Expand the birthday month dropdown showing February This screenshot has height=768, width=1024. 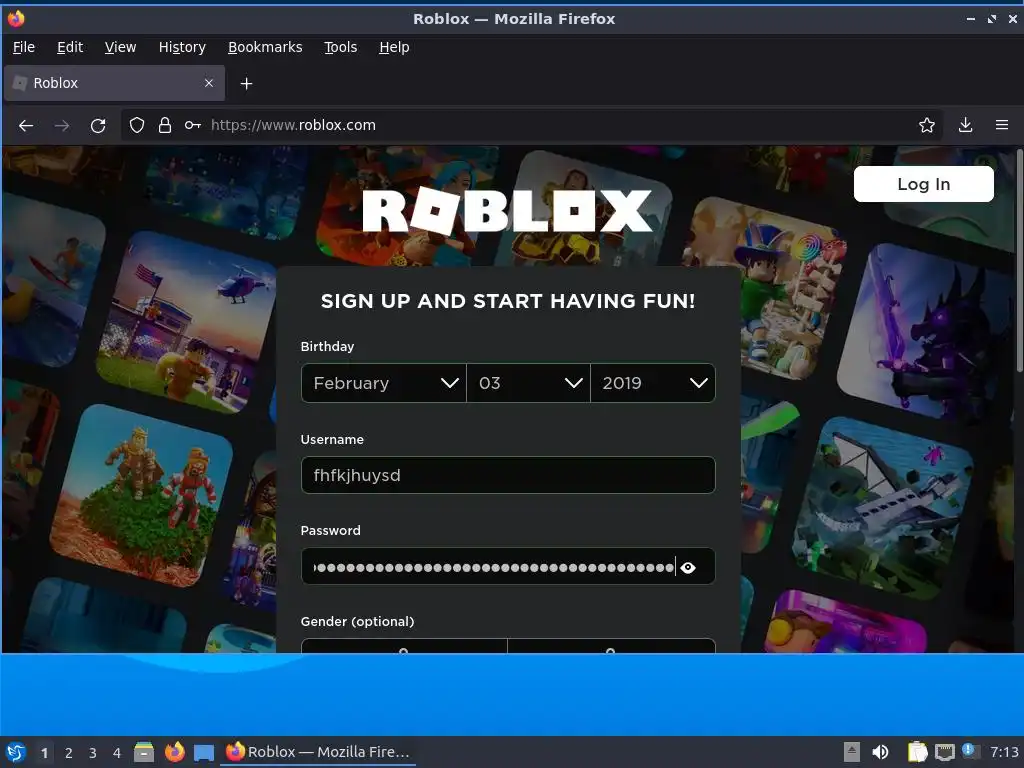click(384, 383)
